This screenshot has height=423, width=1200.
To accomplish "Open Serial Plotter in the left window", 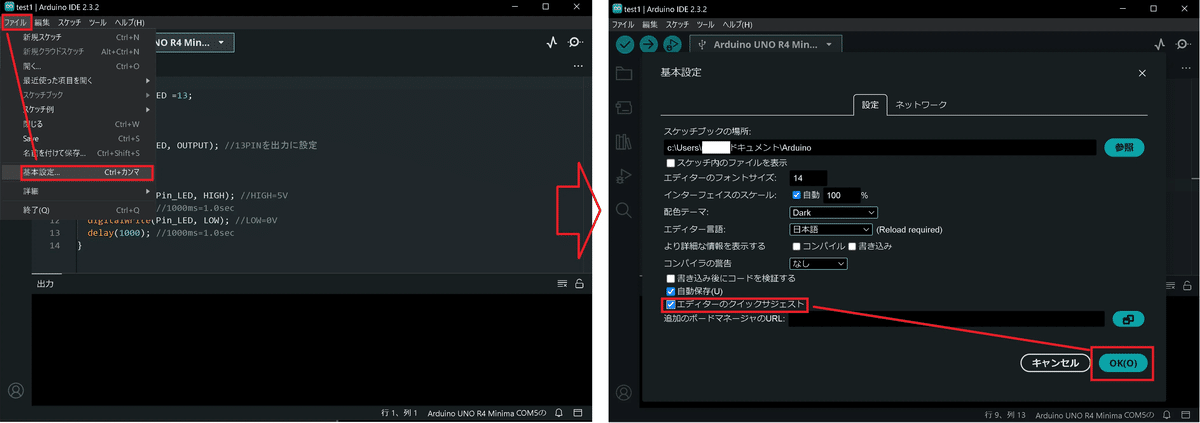I will pyautogui.click(x=552, y=43).
